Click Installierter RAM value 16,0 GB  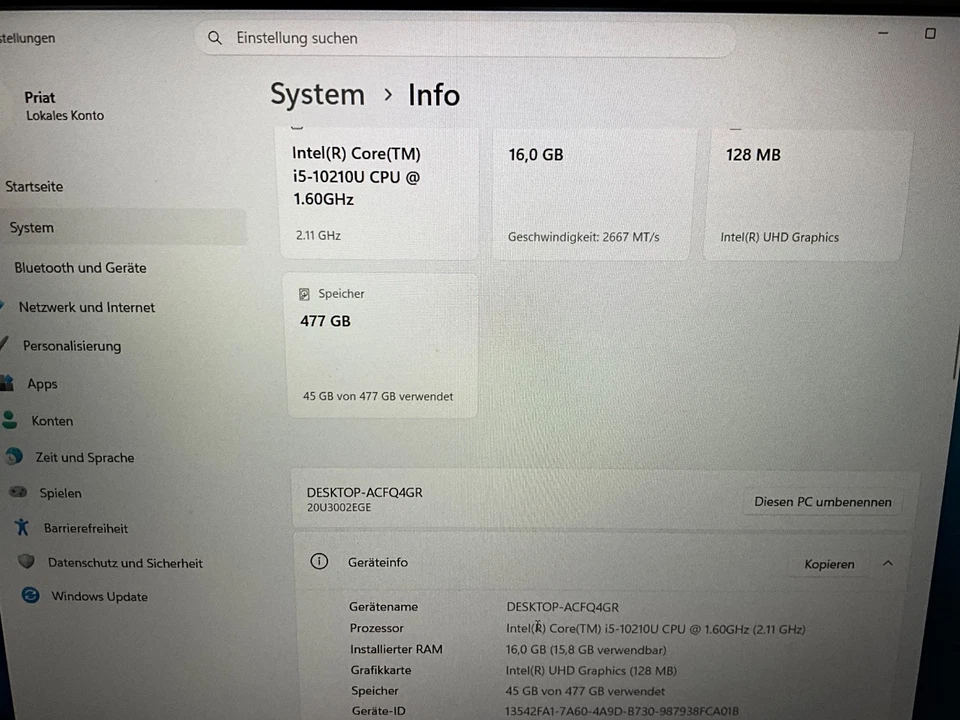[x=586, y=650]
